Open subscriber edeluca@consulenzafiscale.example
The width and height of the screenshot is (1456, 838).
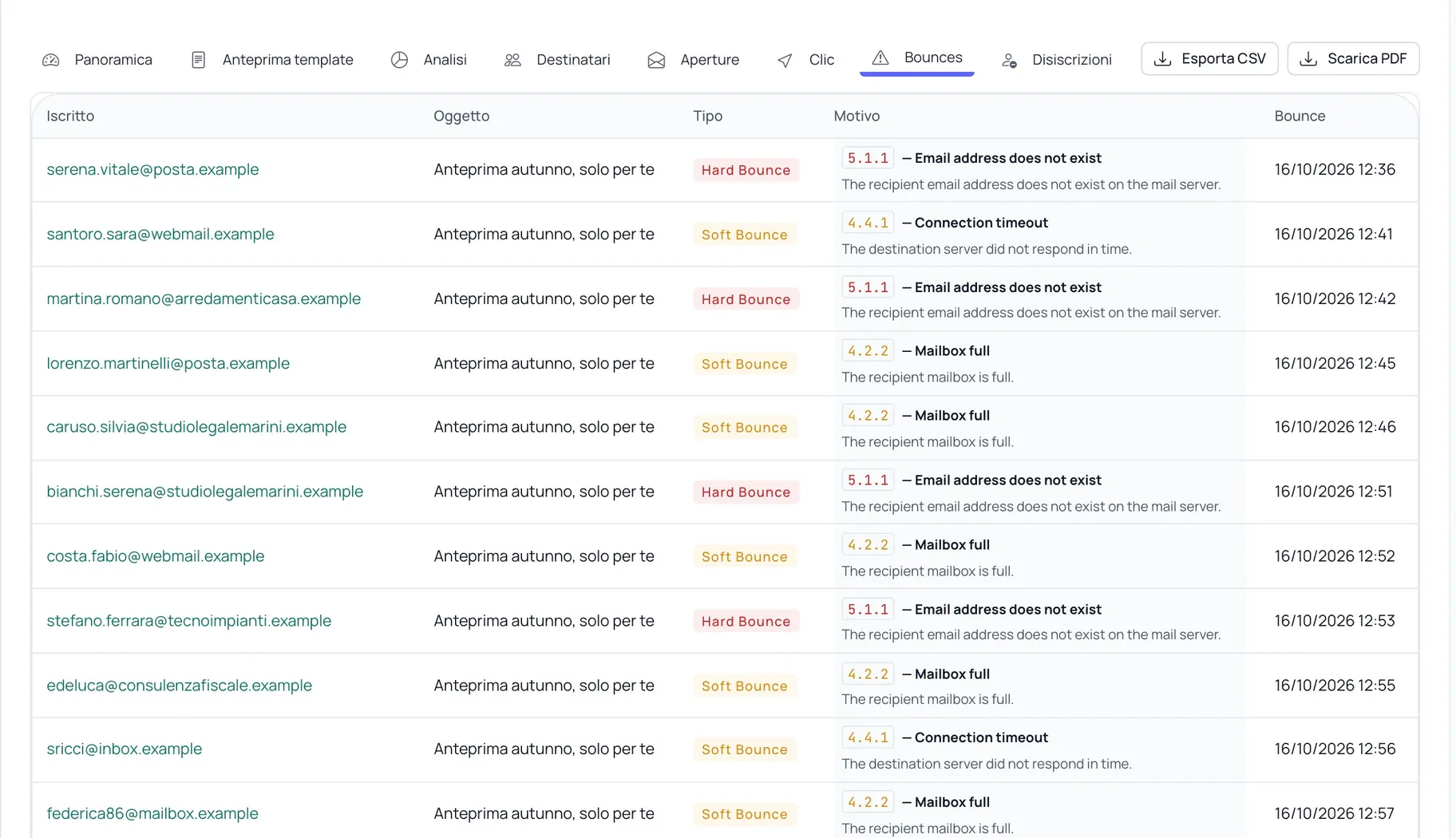[x=179, y=686]
